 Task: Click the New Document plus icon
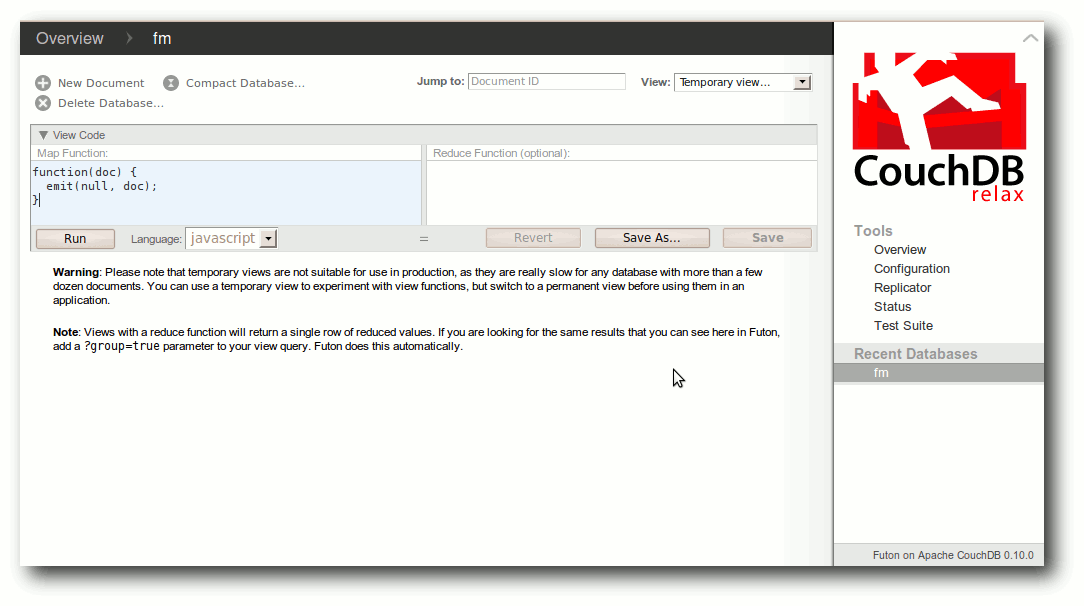click(x=43, y=83)
